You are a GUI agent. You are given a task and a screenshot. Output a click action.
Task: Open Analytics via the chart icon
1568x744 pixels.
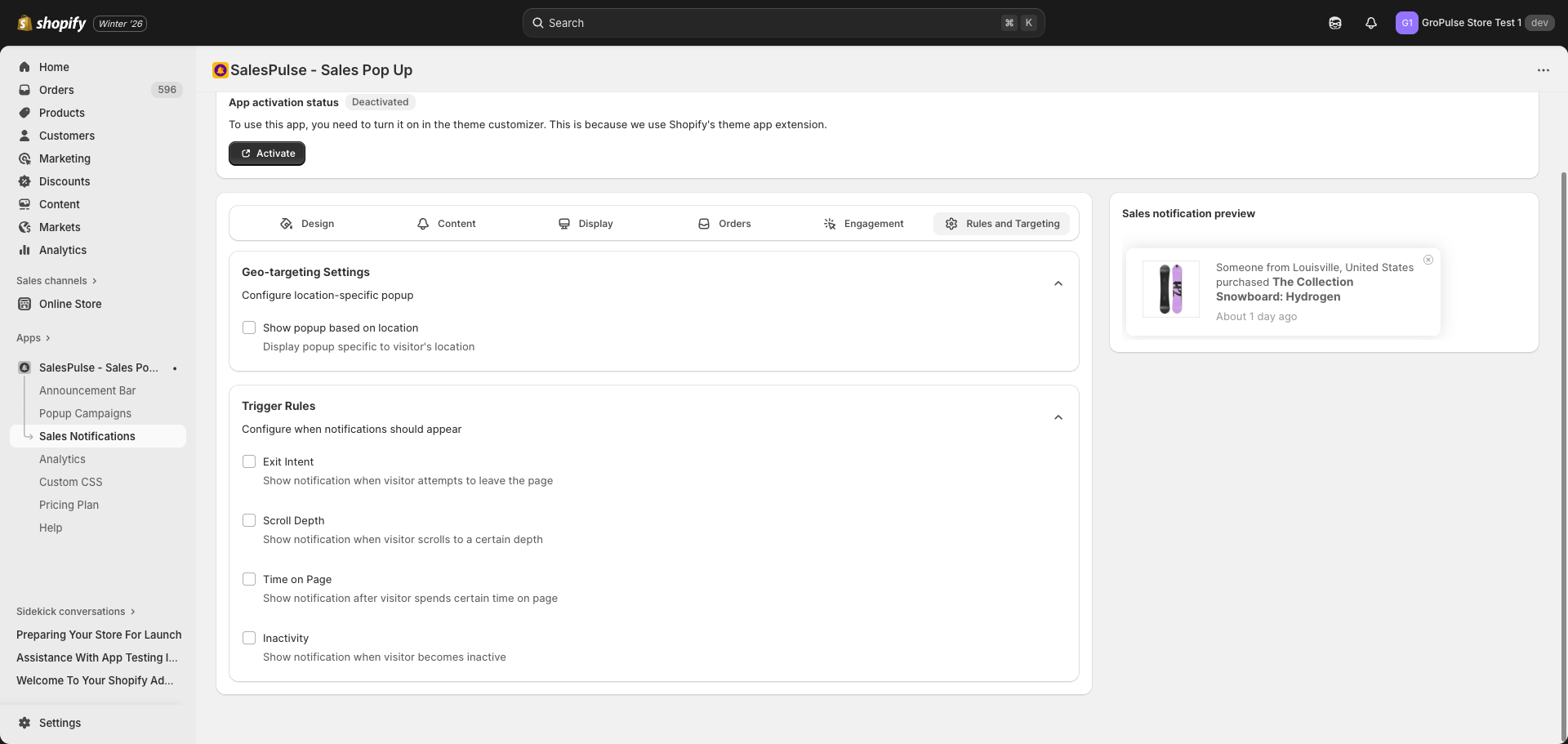click(x=24, y=250)
